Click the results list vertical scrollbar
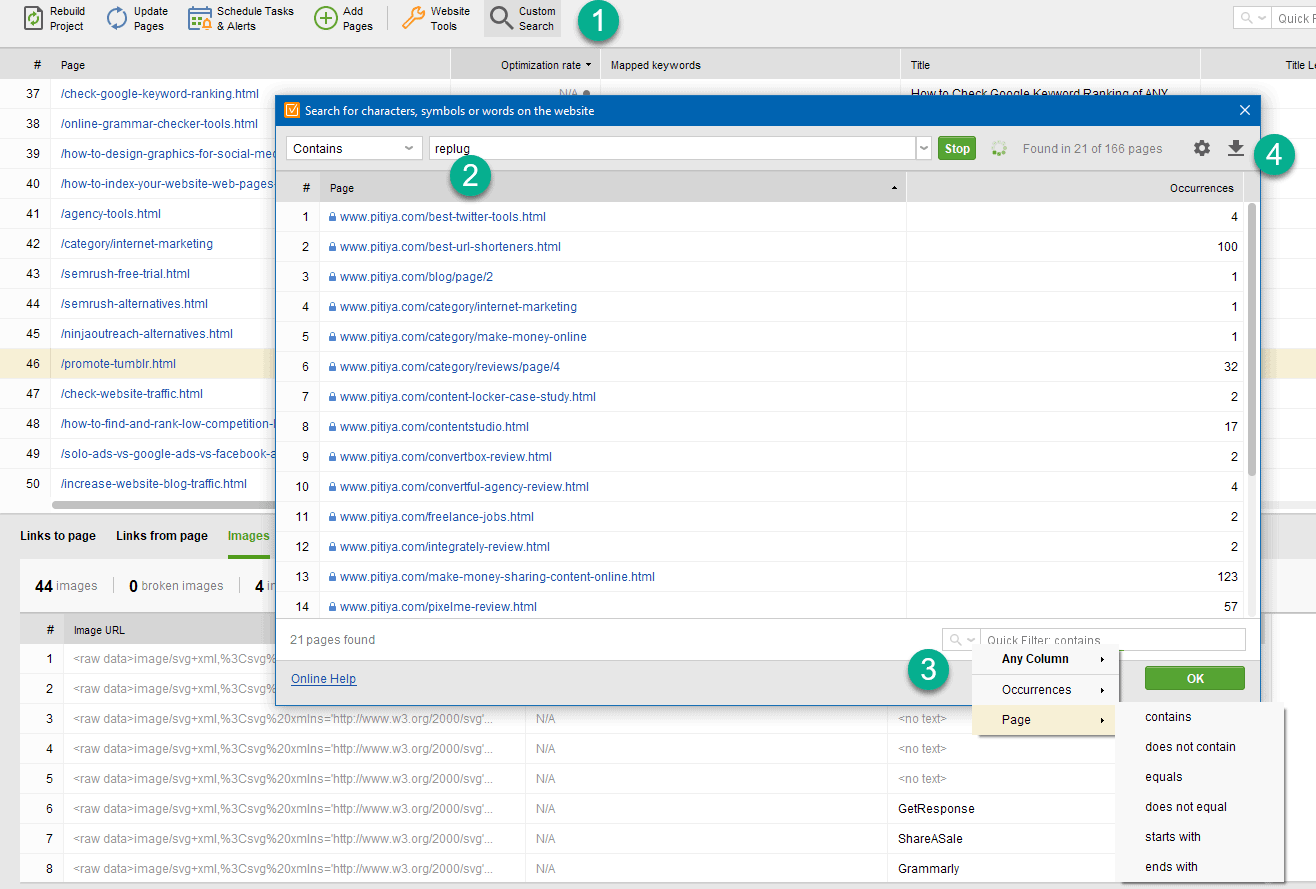Image resolution: width=1316 pixels, height=889 pixels. pos(1252,340)
